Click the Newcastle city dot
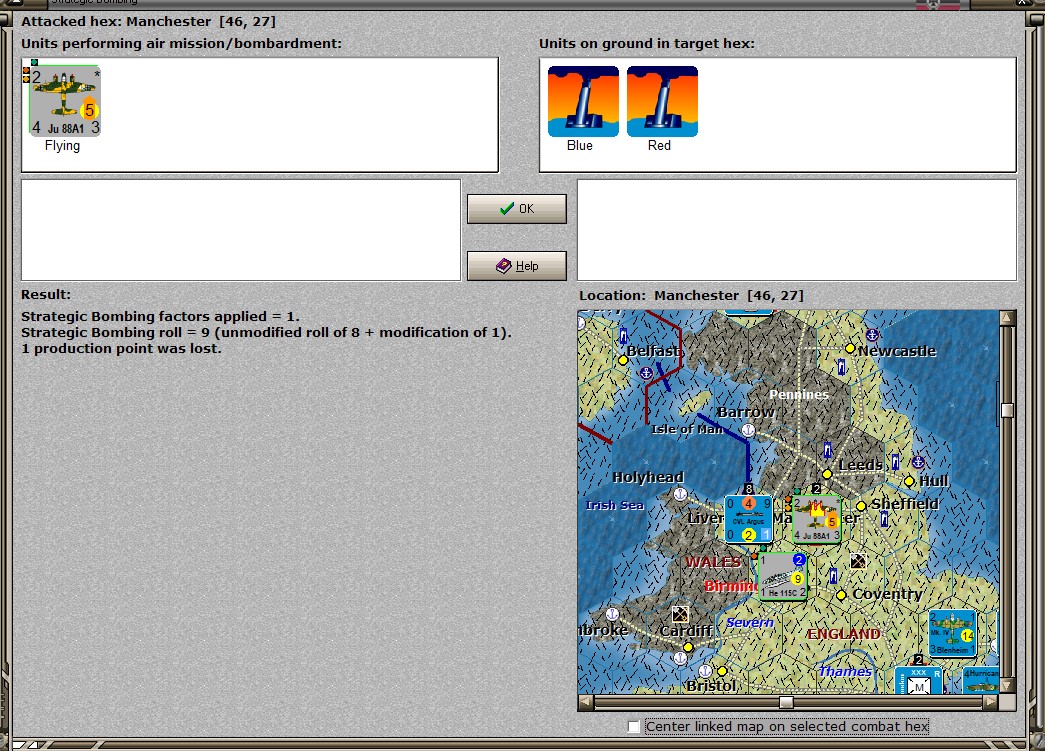This screenshot has width=1045, height=751. 850,349
